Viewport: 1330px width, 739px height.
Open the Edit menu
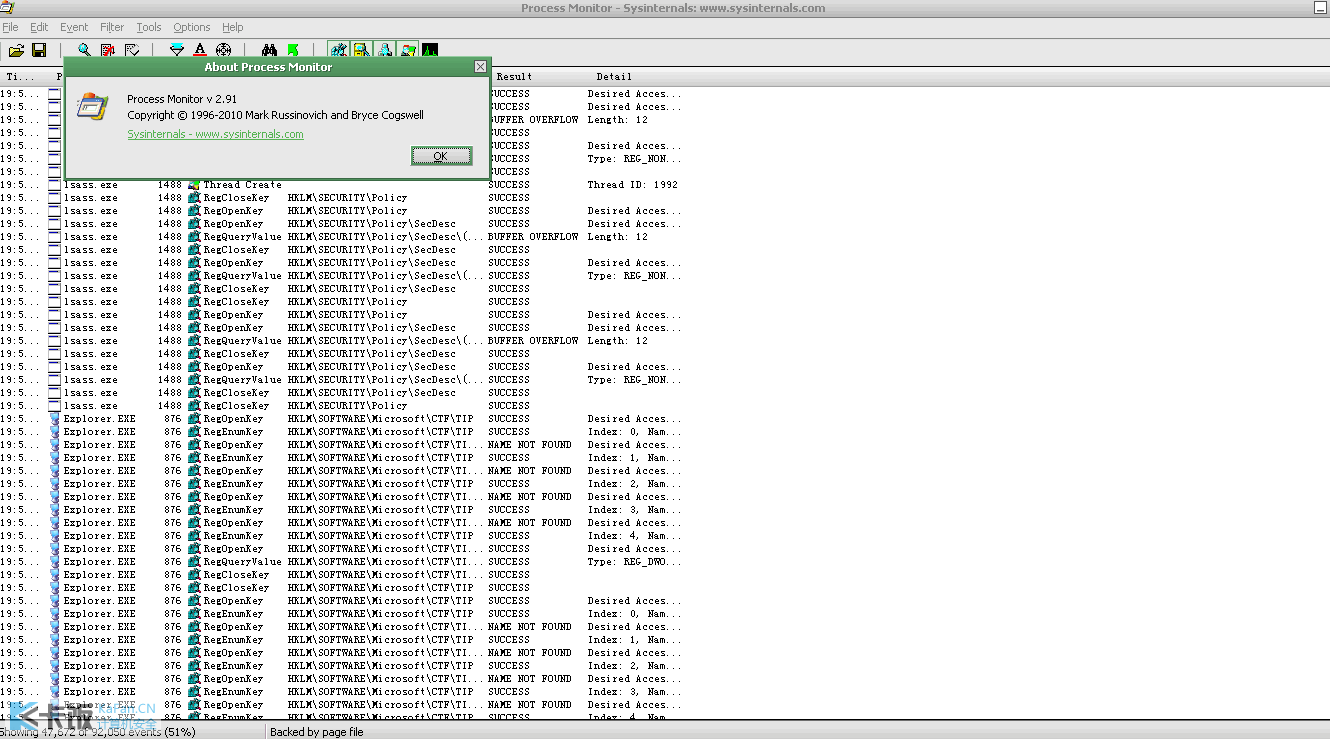pos(39,27)
